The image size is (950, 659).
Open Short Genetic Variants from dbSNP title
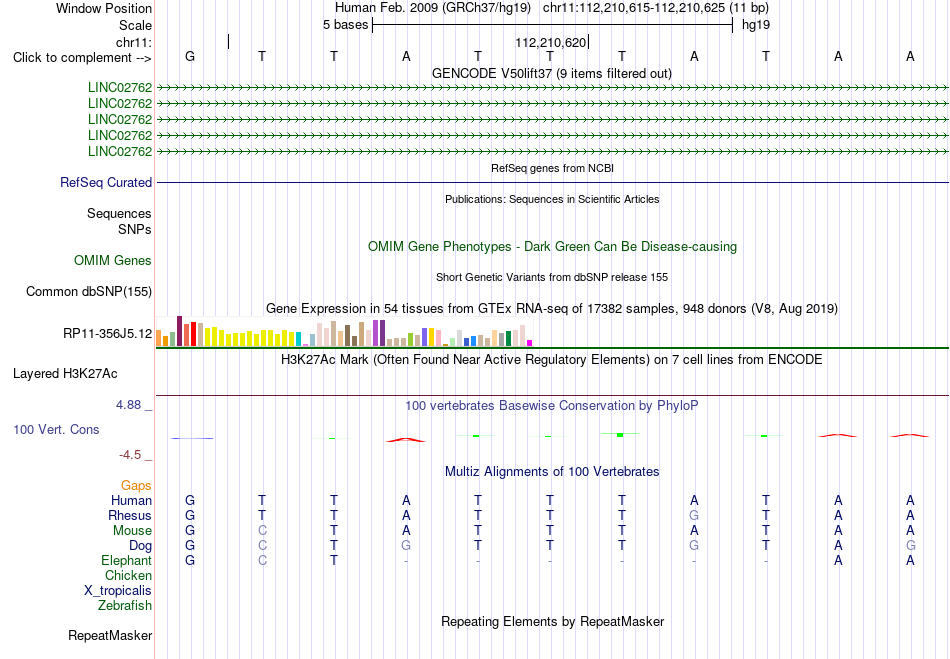pyautogui.click(x=552, y=277)
